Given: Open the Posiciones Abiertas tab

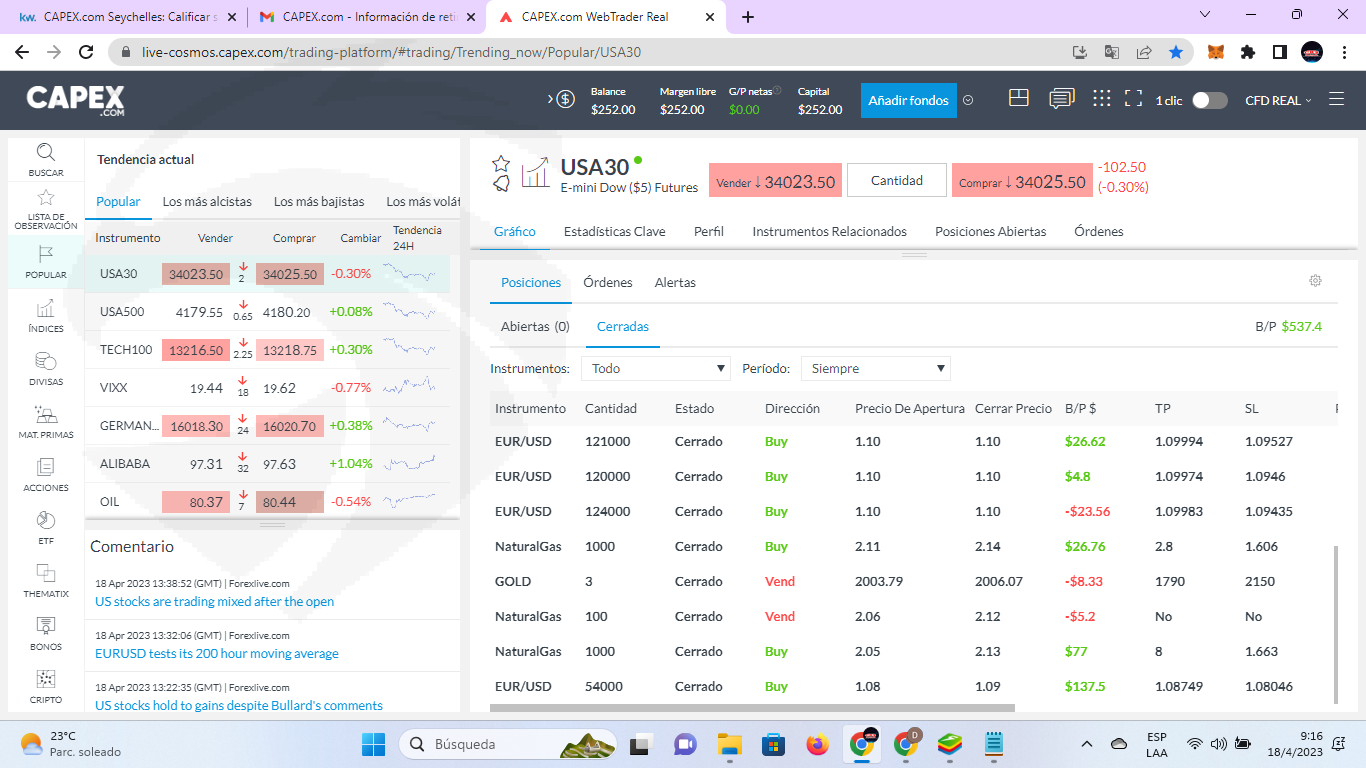Looking at the screenshot, I should (990, 231).
